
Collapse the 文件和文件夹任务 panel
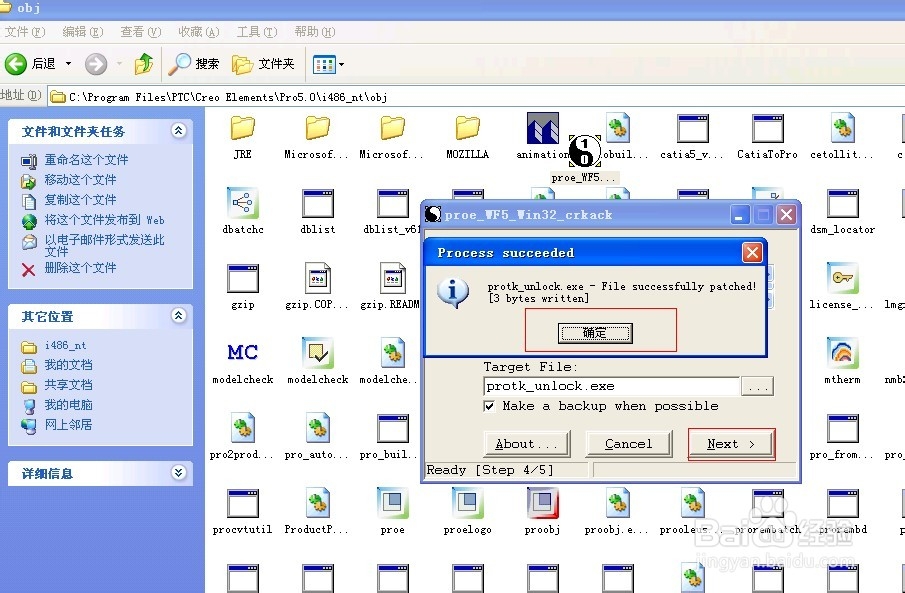(178, 130)
